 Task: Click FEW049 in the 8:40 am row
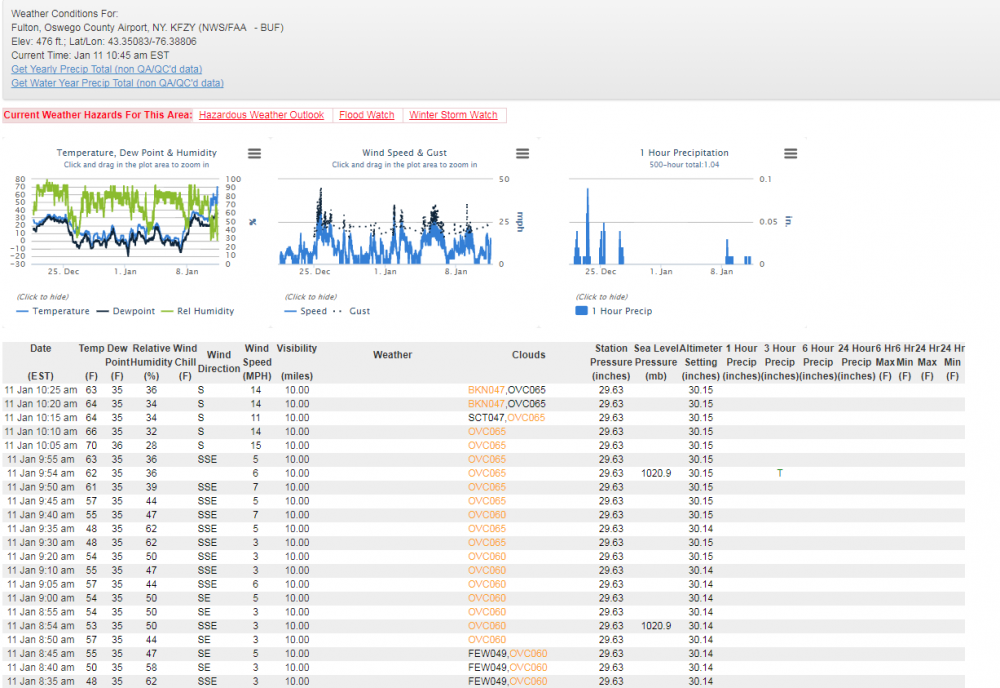[x=488, y=668]
